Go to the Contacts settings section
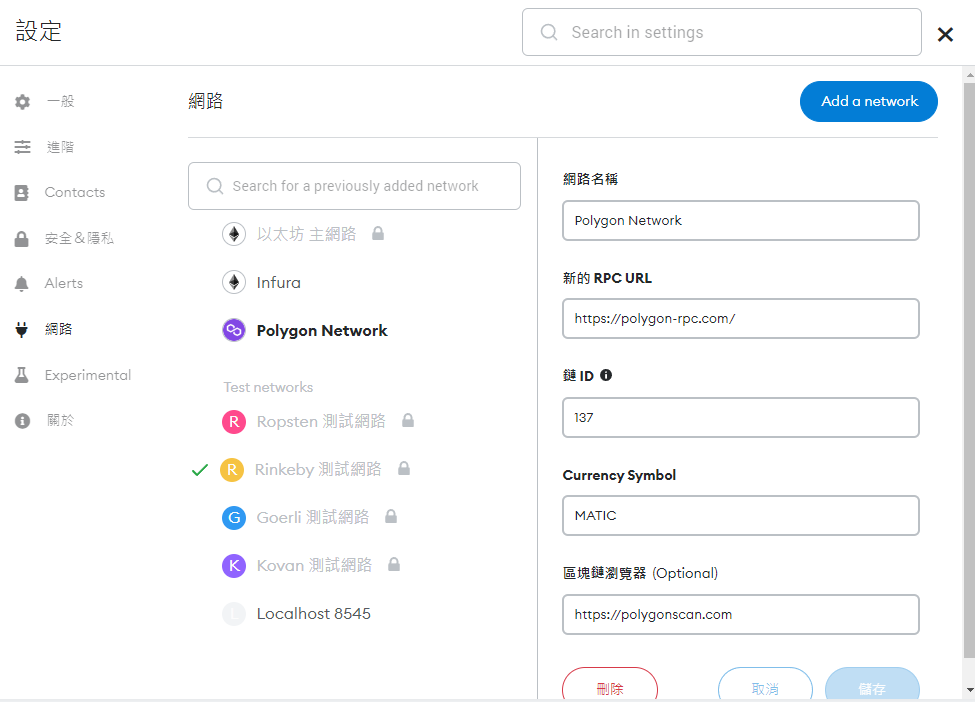This screenshot has height=702, width=975. pos(74,193)
